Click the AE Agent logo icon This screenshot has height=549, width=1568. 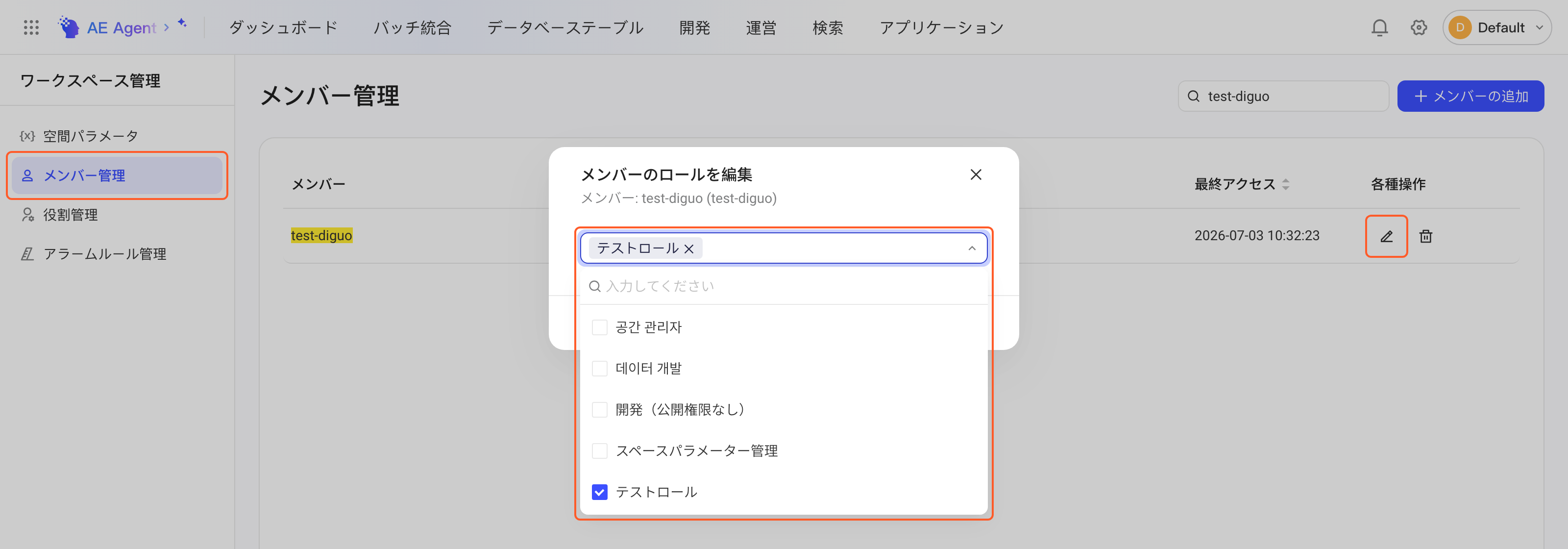[69, 27]
